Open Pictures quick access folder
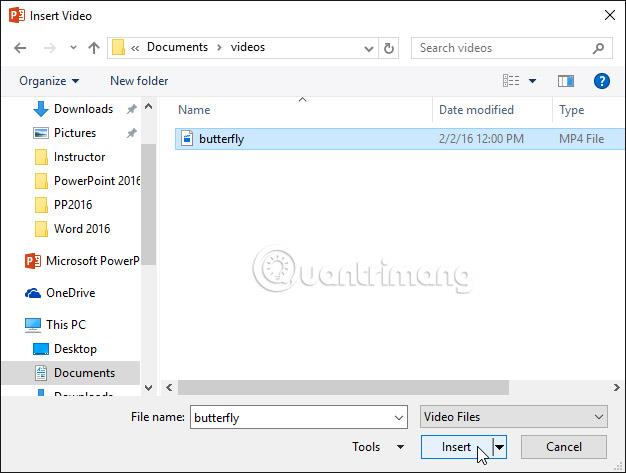 point(75,133)
